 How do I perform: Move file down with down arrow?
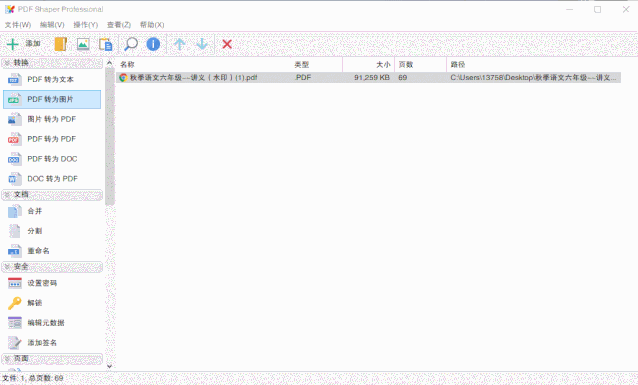202,44
